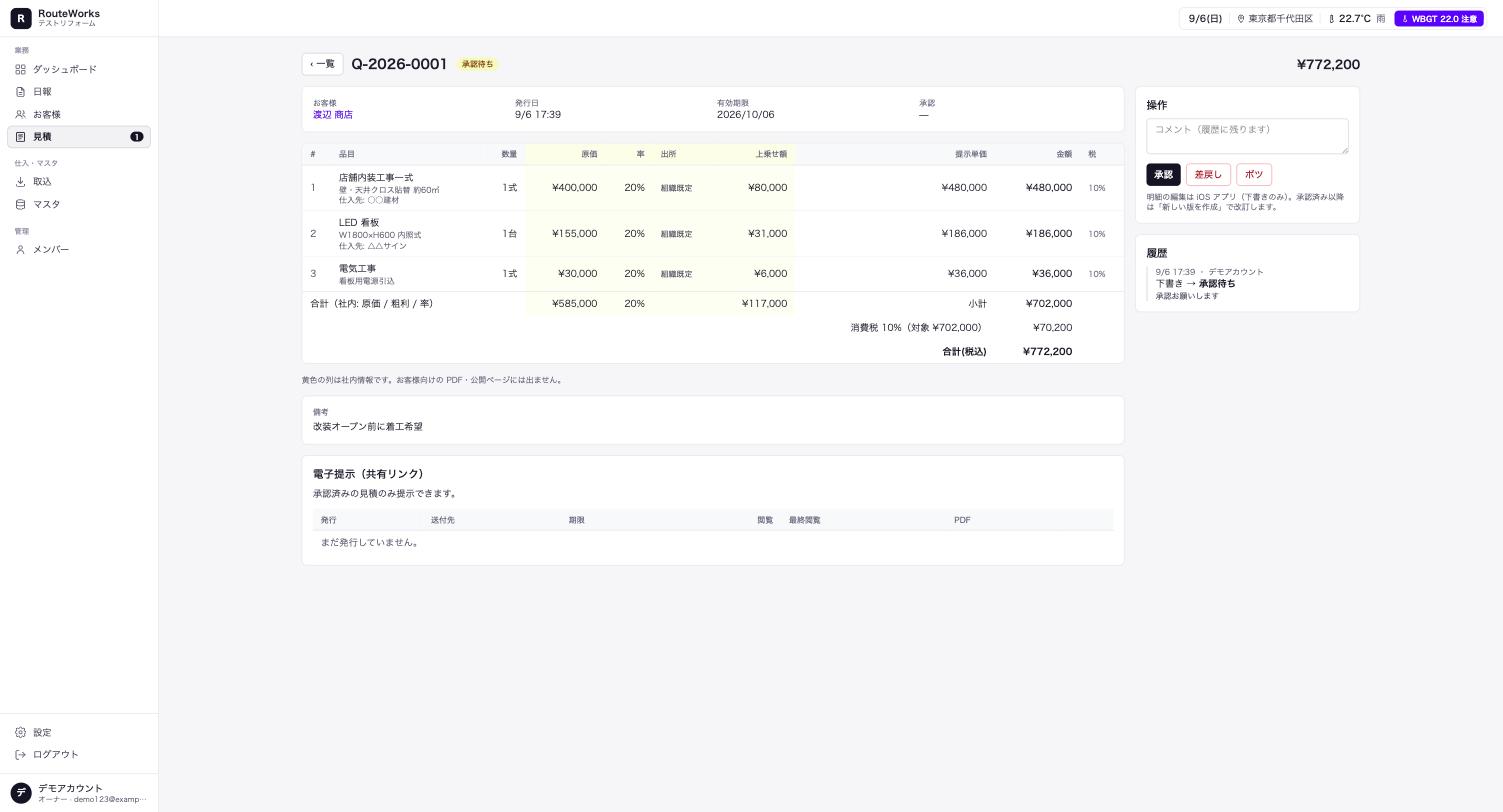Screen dimensions: 1503x812
Task: Click the Q-2026-0001 quote number heading
Action: pyautogui.click(x=399, y=64)
